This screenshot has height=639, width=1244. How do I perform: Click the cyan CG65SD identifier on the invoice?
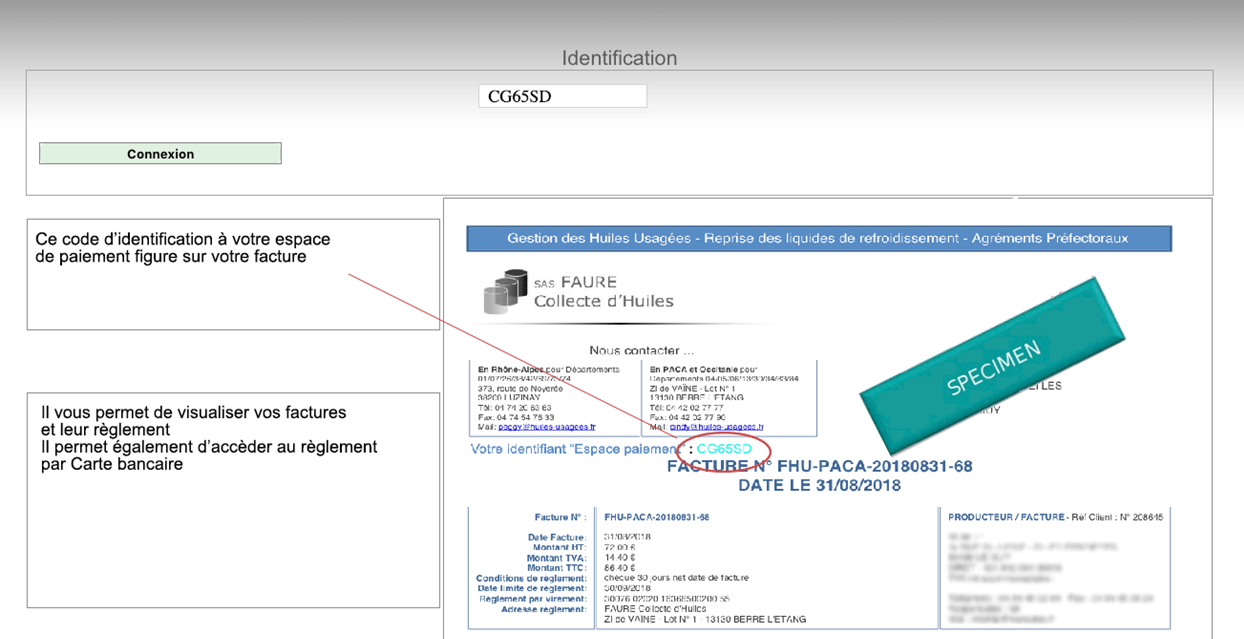(x=724, y=449)
